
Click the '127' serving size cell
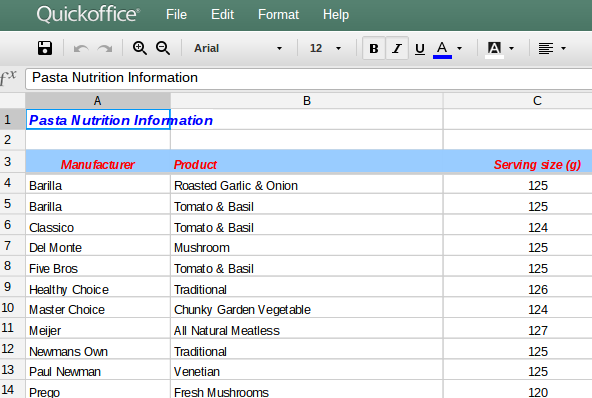(518, 329)
